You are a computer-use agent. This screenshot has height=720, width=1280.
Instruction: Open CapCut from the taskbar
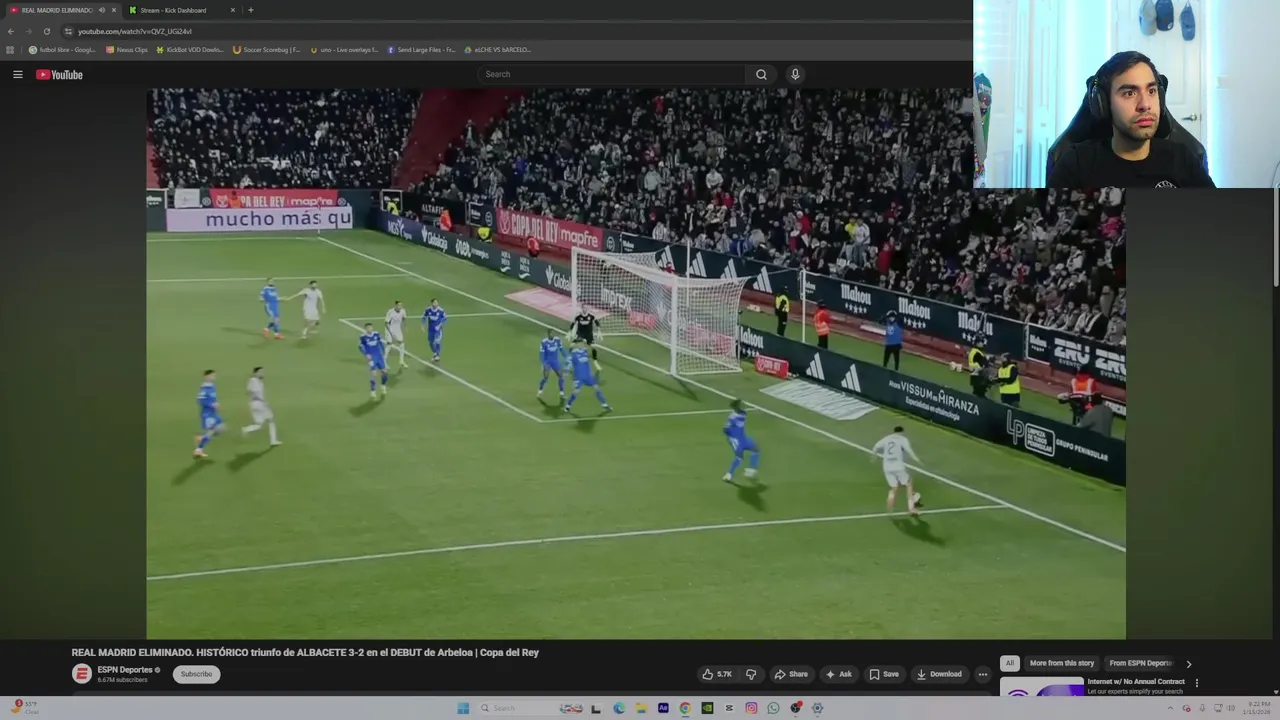pos(729,708)
